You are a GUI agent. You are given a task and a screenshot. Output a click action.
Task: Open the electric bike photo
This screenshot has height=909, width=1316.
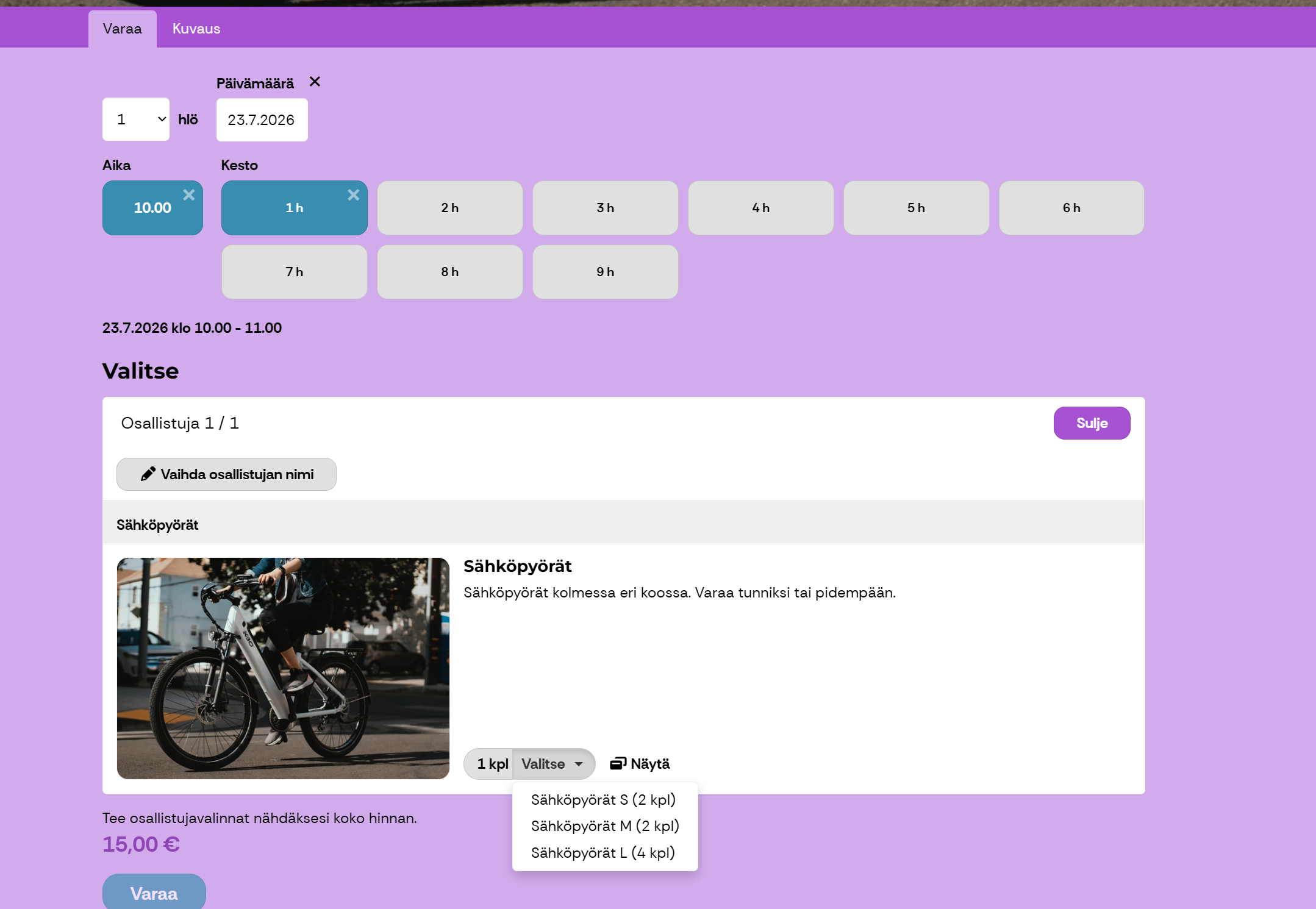click(x=283, y=668)
